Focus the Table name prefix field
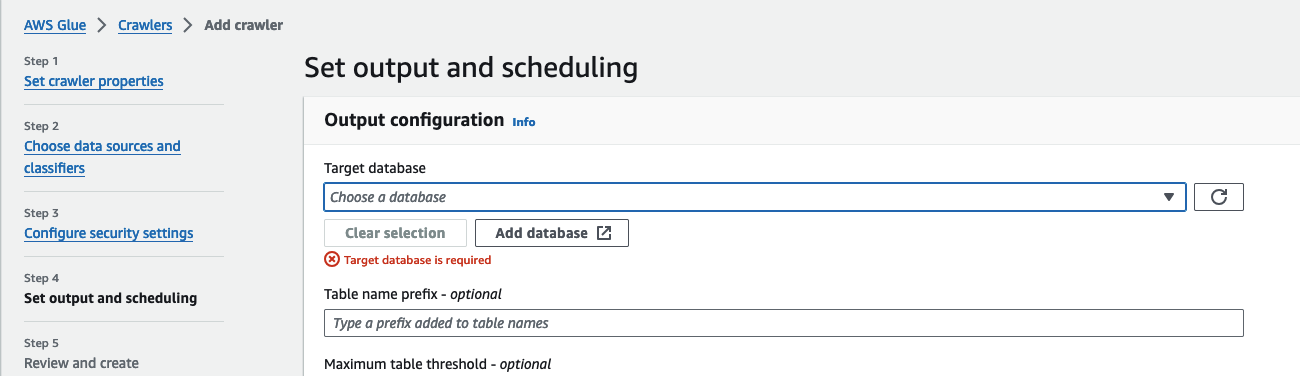Viewport: 1300px width, 376px height. click(x=783, y=323)
